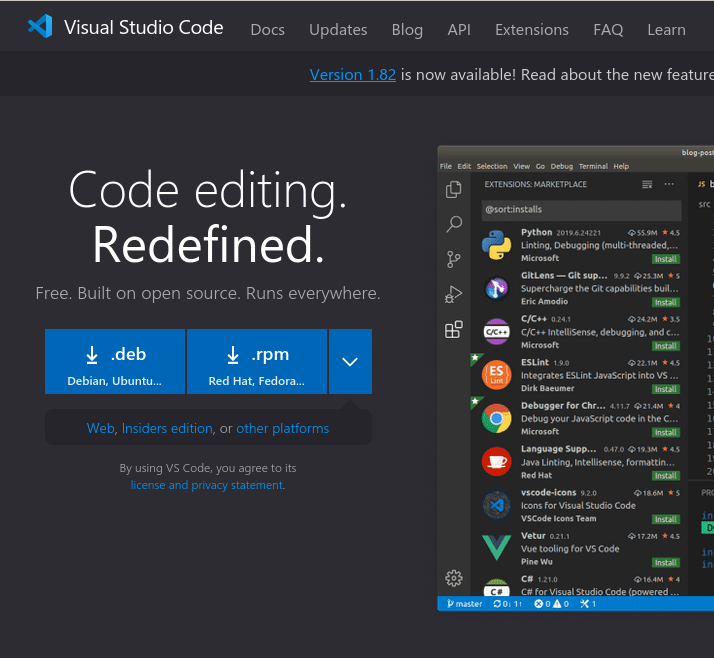Go to the Blog page
The width and height of the screenshot is (714, 658).
[x=407, y=30]
